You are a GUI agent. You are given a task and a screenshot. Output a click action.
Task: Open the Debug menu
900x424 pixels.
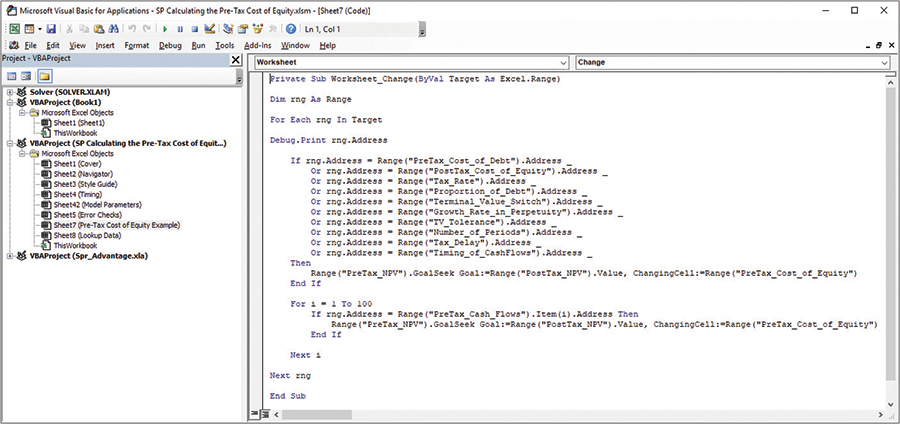pyautogui.click(x=170, y=45)
